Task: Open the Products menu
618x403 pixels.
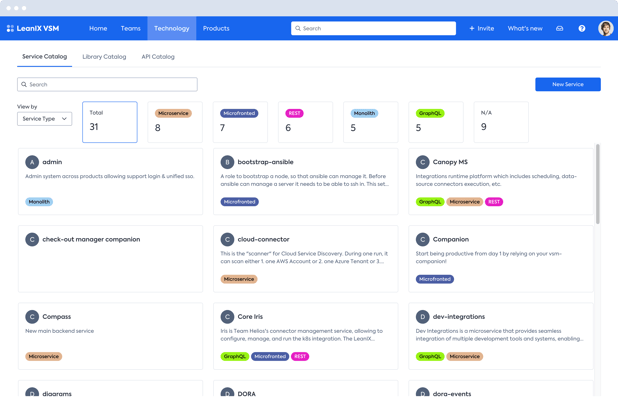Action: tap(216, 28)
